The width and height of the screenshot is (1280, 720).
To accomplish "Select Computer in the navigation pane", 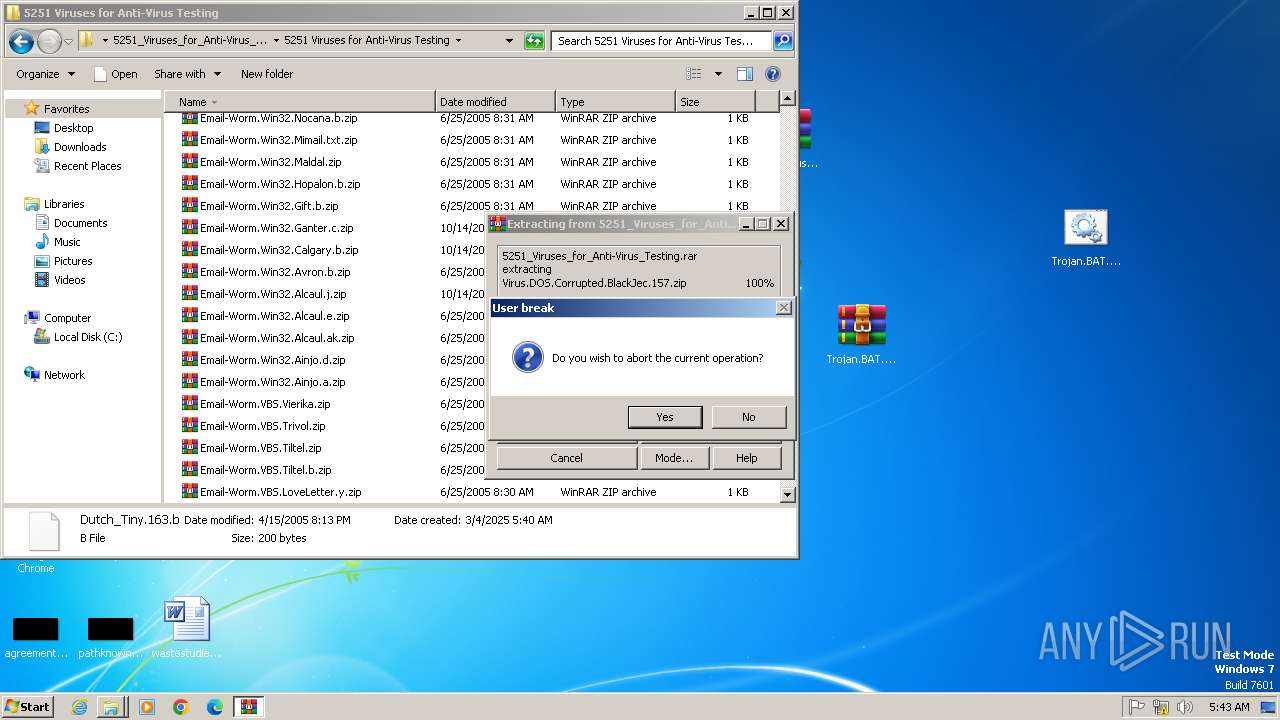I will click(67, 318).
